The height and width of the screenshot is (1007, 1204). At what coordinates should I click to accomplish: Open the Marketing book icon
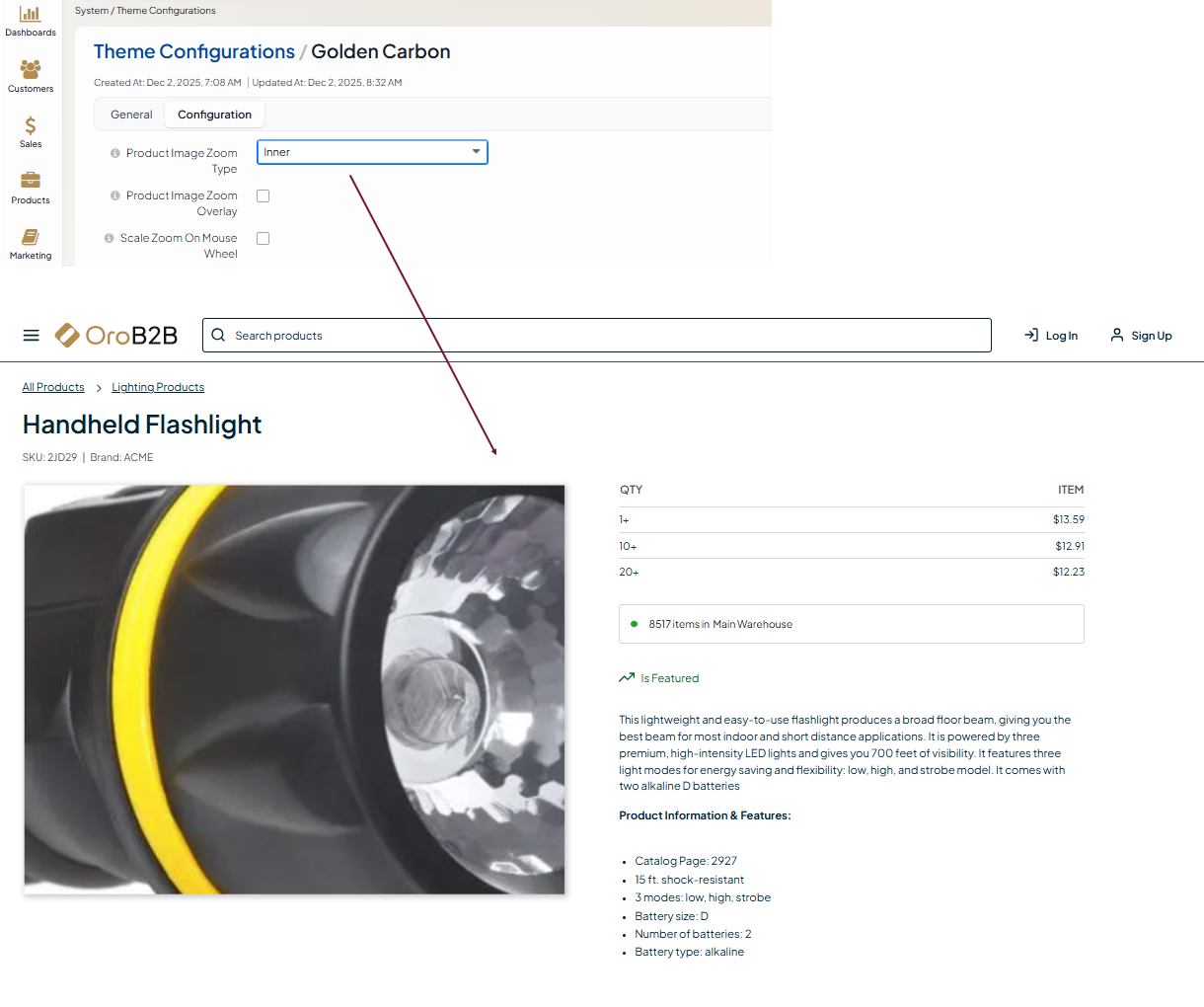(x=31, y=237)
